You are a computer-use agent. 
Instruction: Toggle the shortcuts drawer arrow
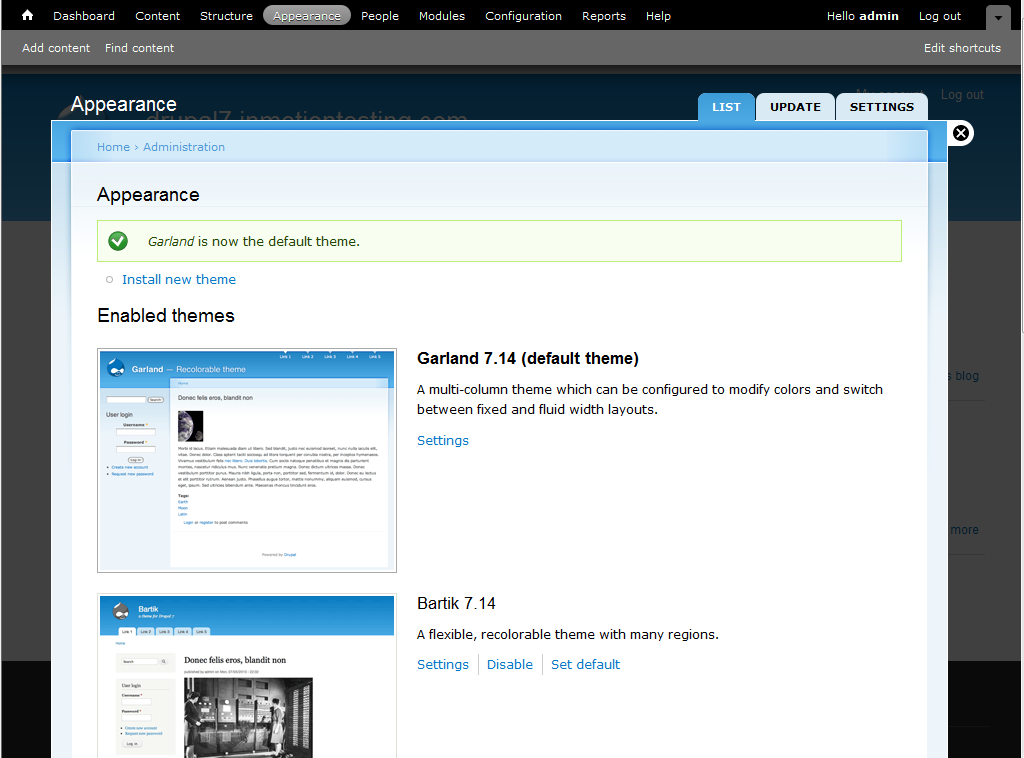point(998,18)
